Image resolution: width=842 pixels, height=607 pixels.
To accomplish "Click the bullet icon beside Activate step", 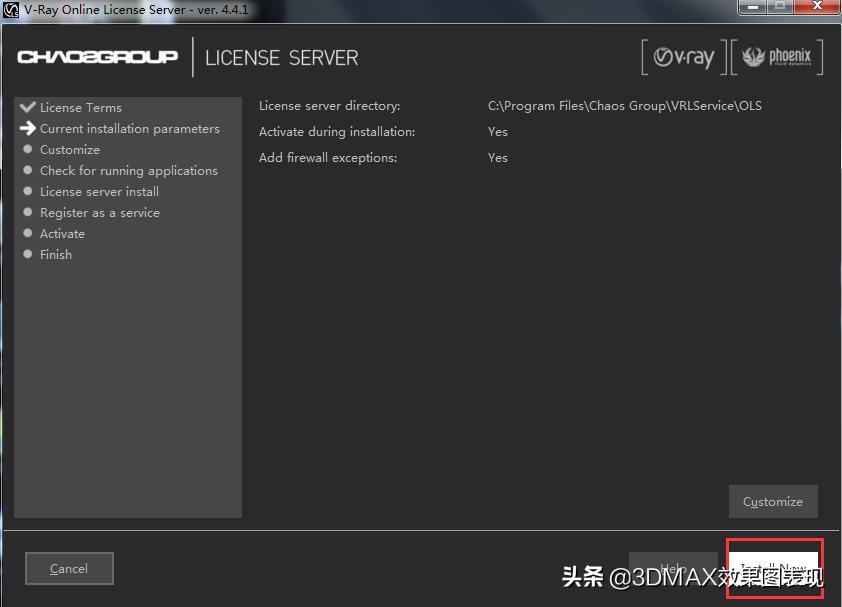I will [x=28, y=233].
